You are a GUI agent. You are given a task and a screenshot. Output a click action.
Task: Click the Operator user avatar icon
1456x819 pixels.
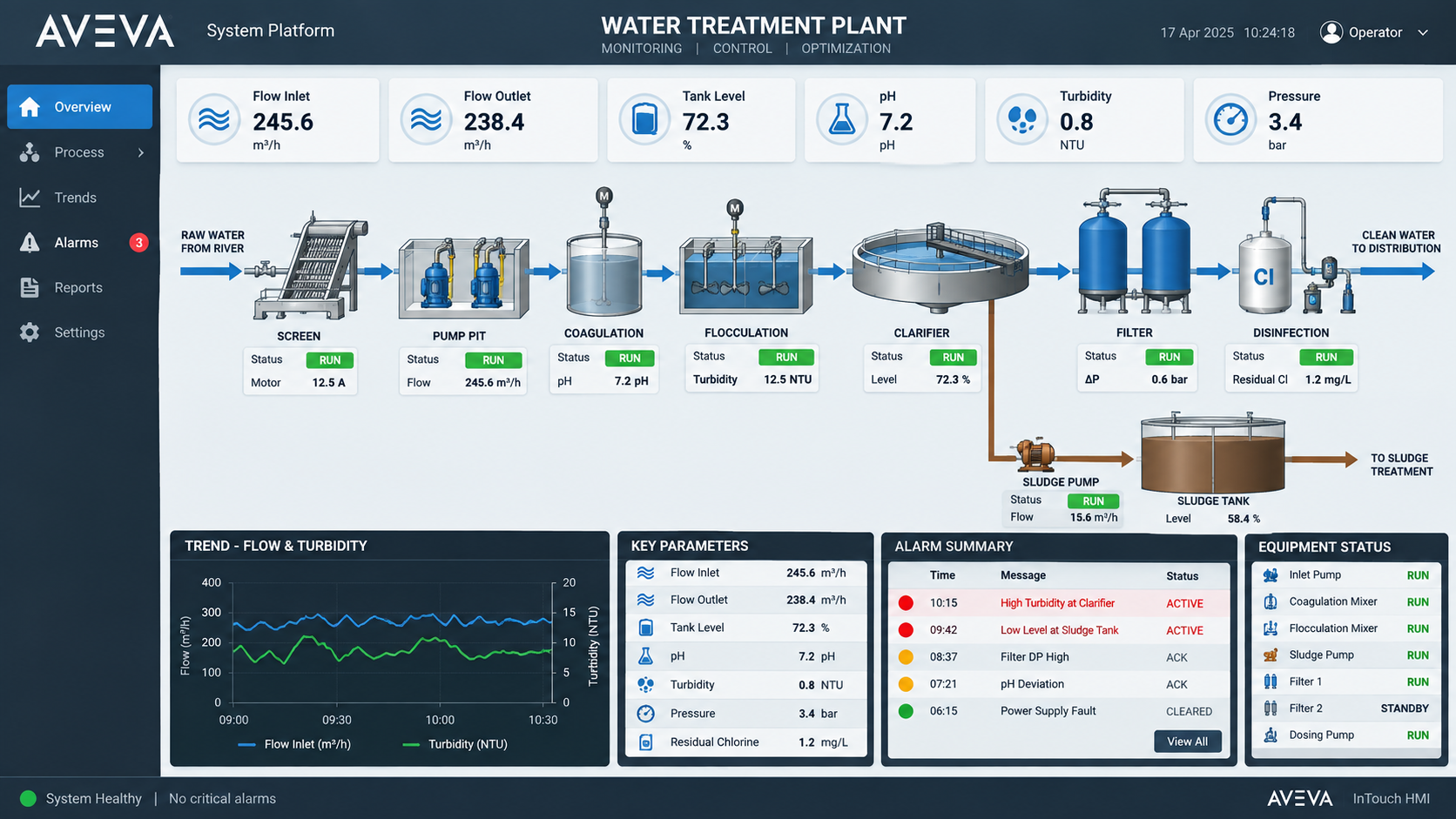pos(1331,32)
